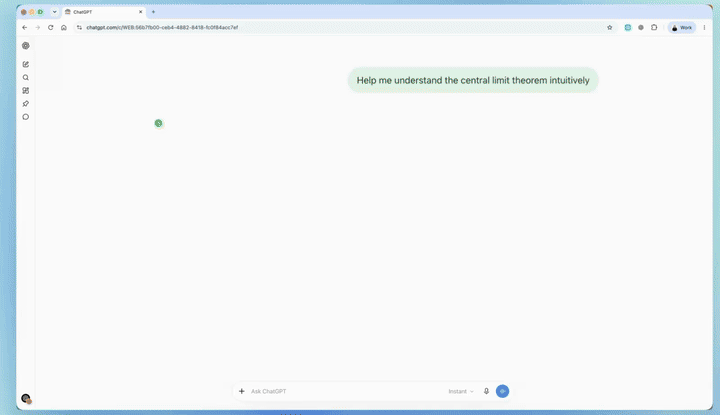
Task: Click the ChatGPT logo in sidebar
Action: coord(26,45)
